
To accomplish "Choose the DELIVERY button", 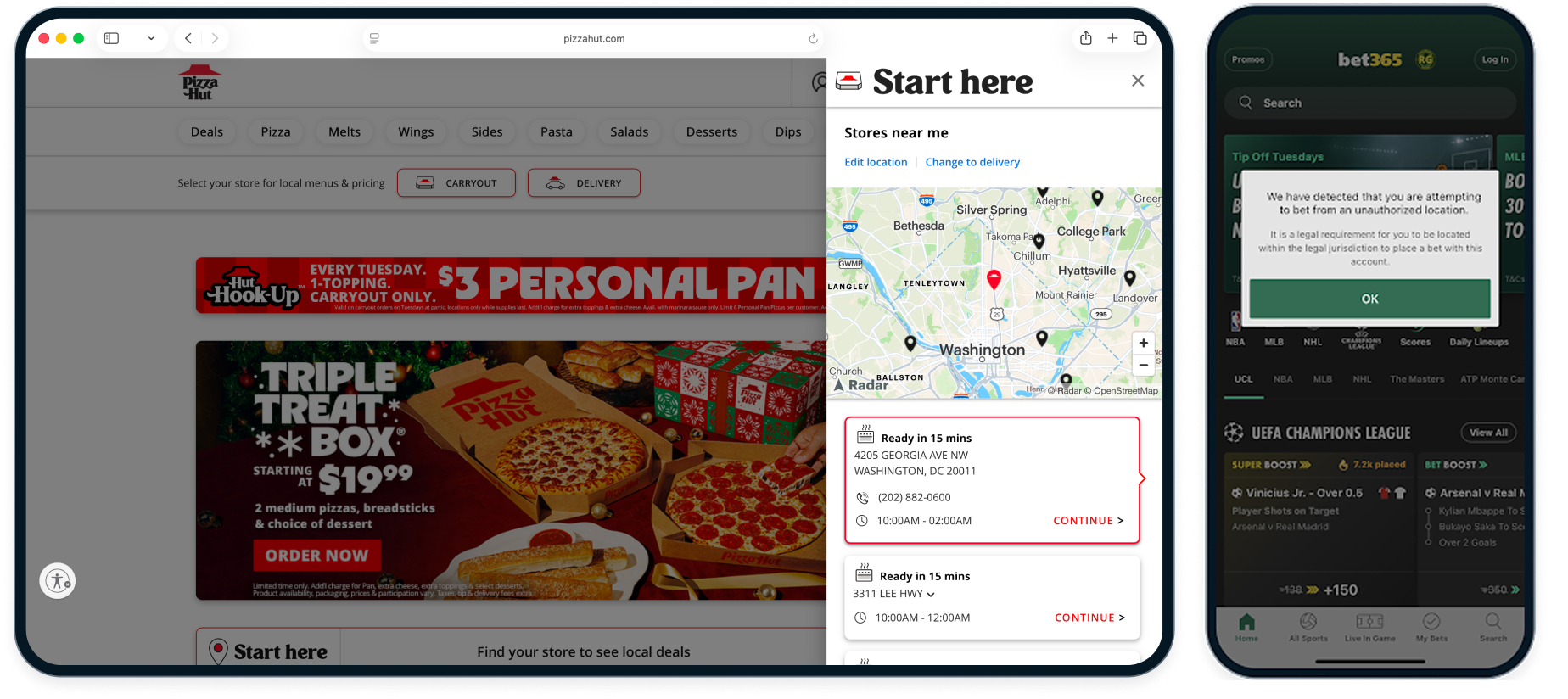I will tap(584, 182).
